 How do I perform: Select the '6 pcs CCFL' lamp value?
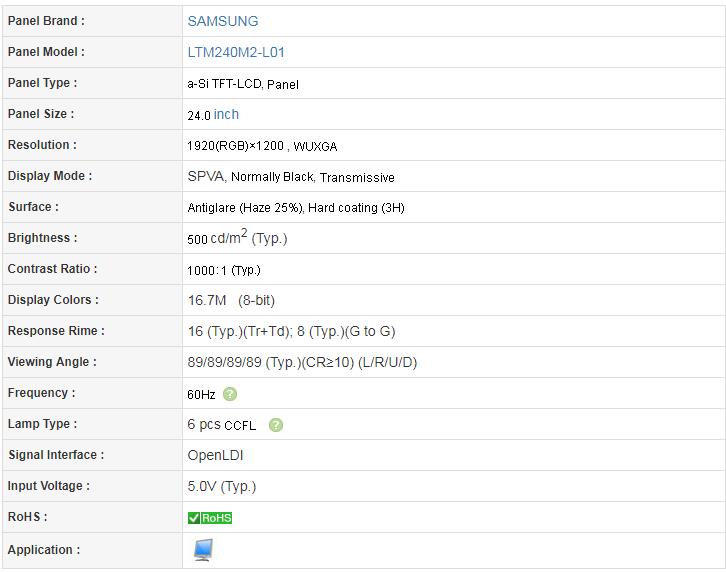click(222, 425)
